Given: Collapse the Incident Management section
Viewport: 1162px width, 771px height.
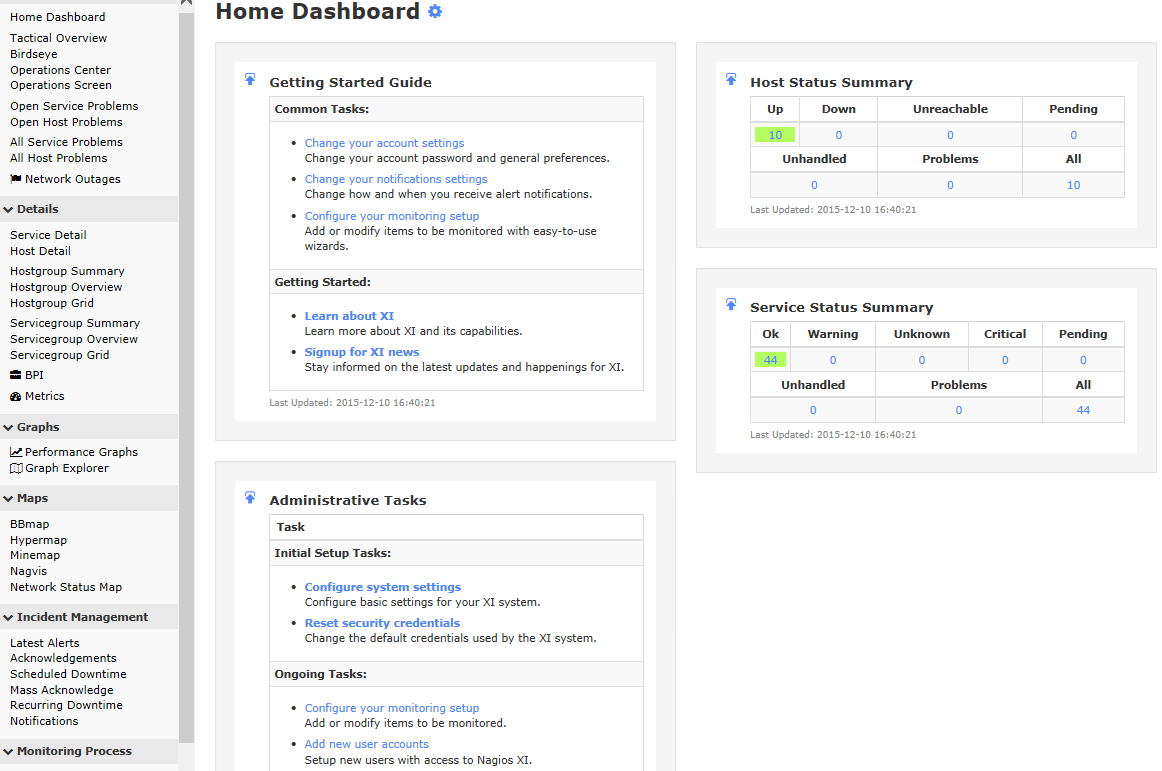Looking at the screenshot, I should (9, 617).
